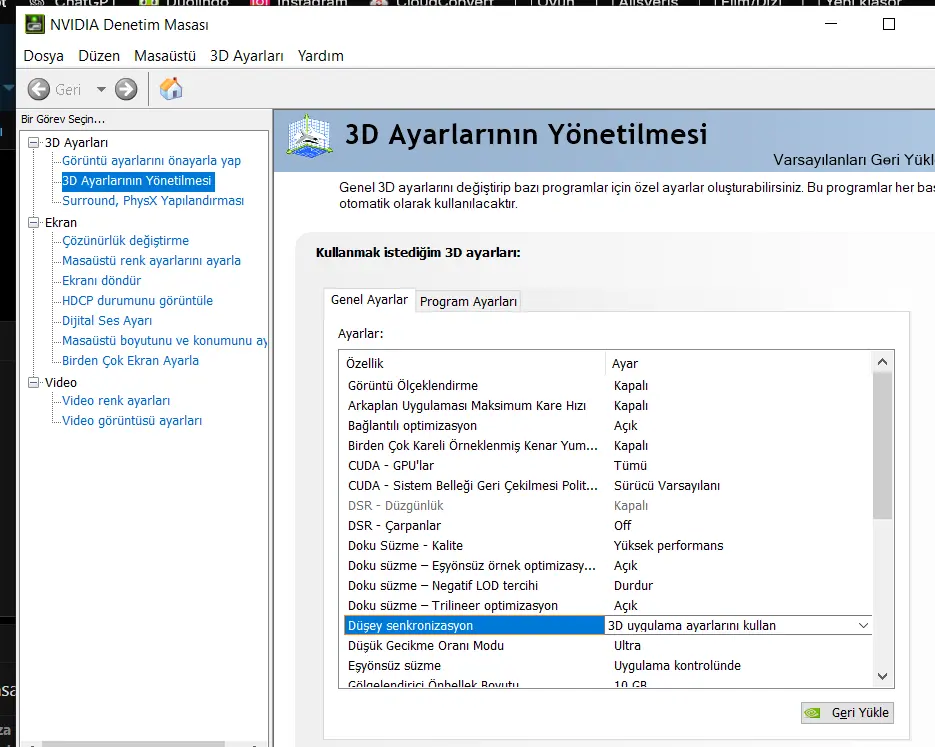Collapse the 3D Ayarları tree node
Screen dimensions: 935x747
tap(33, 142)
